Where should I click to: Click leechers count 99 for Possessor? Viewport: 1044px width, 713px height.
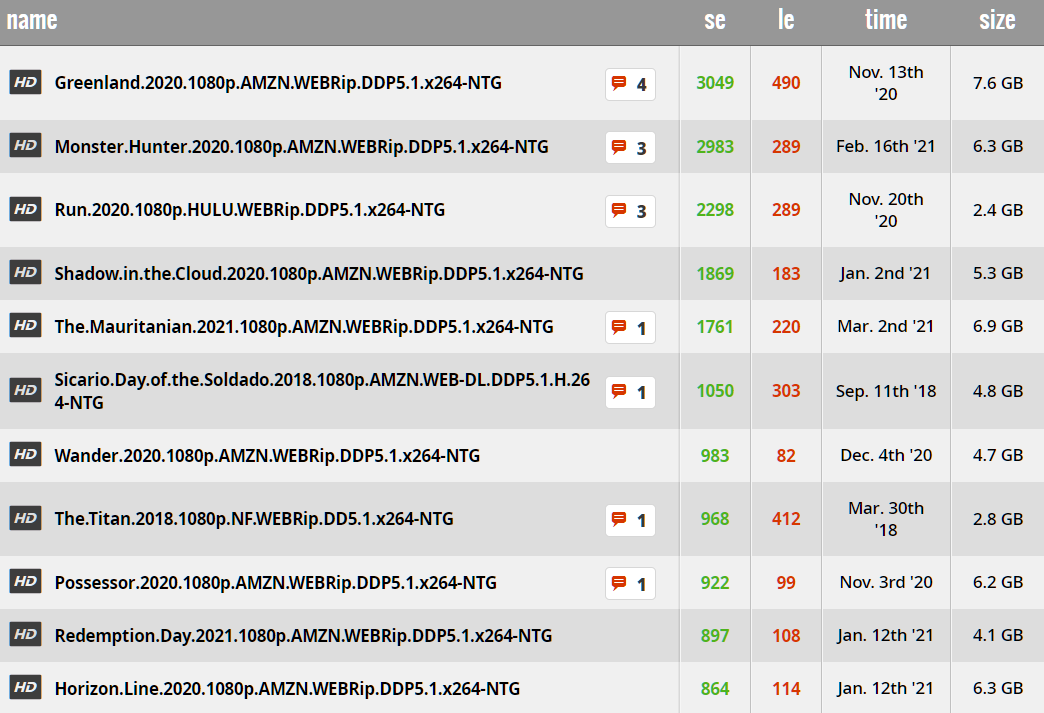(x=786, y=583)
